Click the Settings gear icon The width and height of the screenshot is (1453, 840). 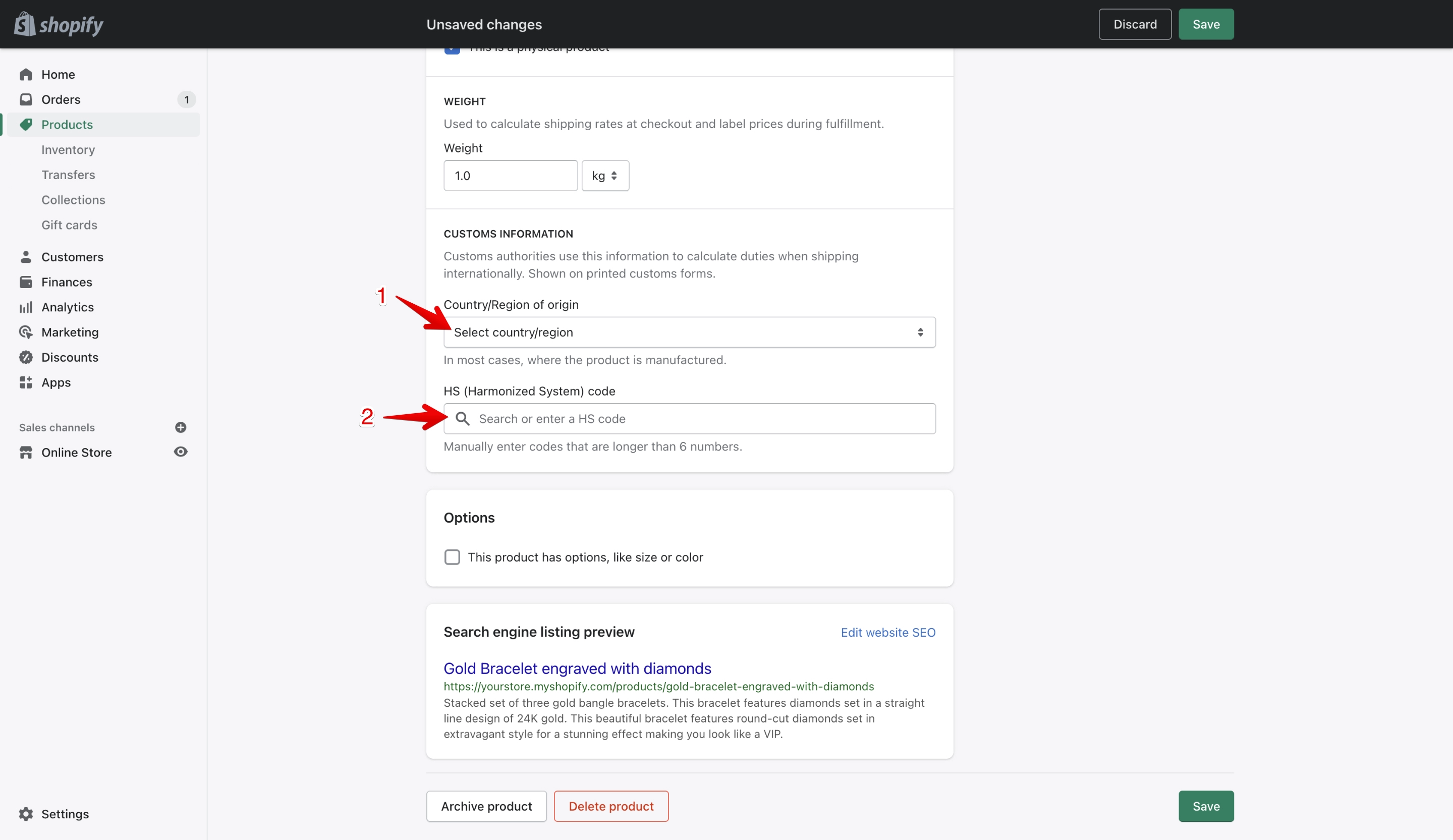coord(26,813)
